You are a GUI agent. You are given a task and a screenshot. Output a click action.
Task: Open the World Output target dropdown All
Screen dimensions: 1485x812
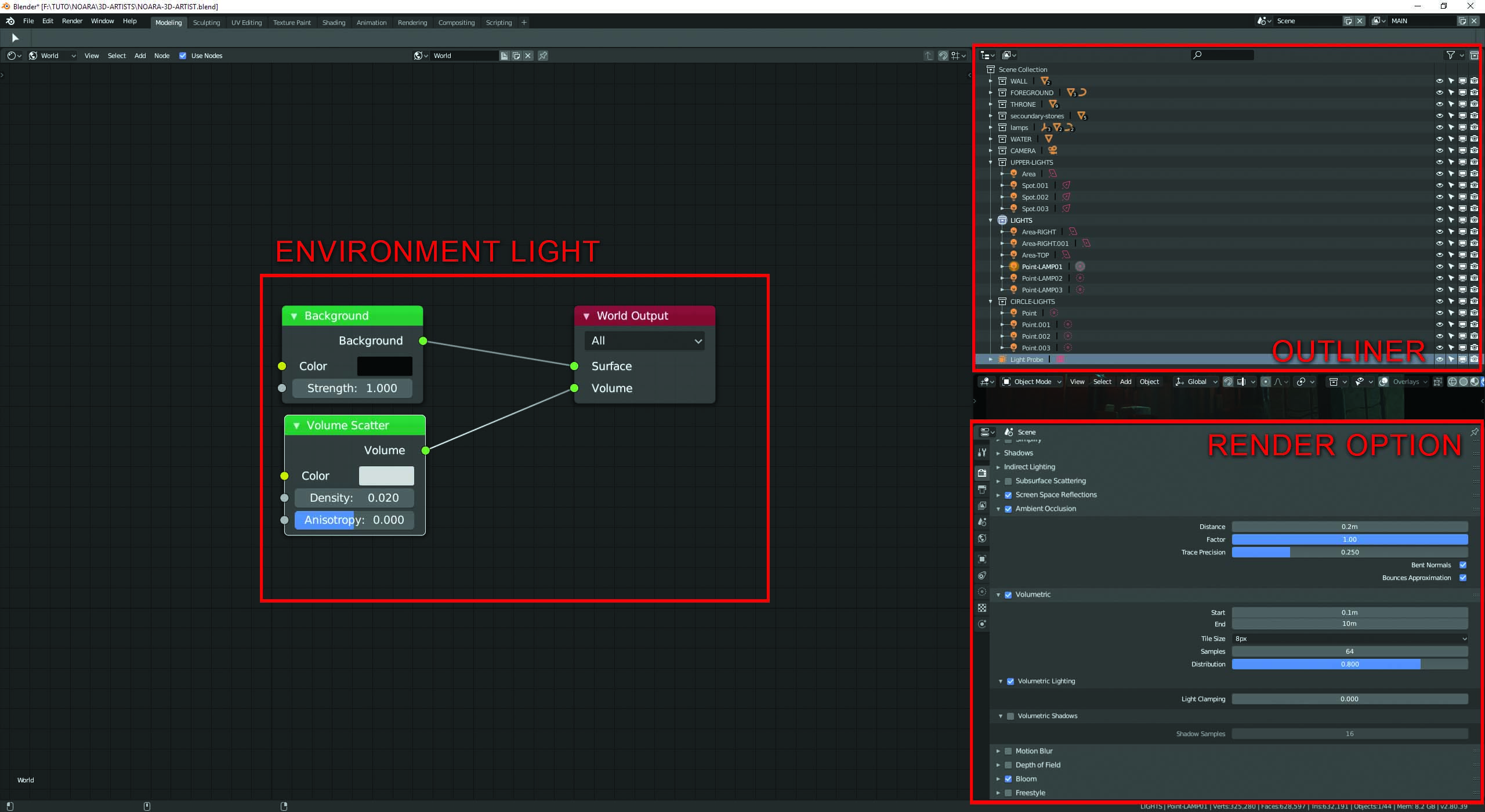pos(645,341)
